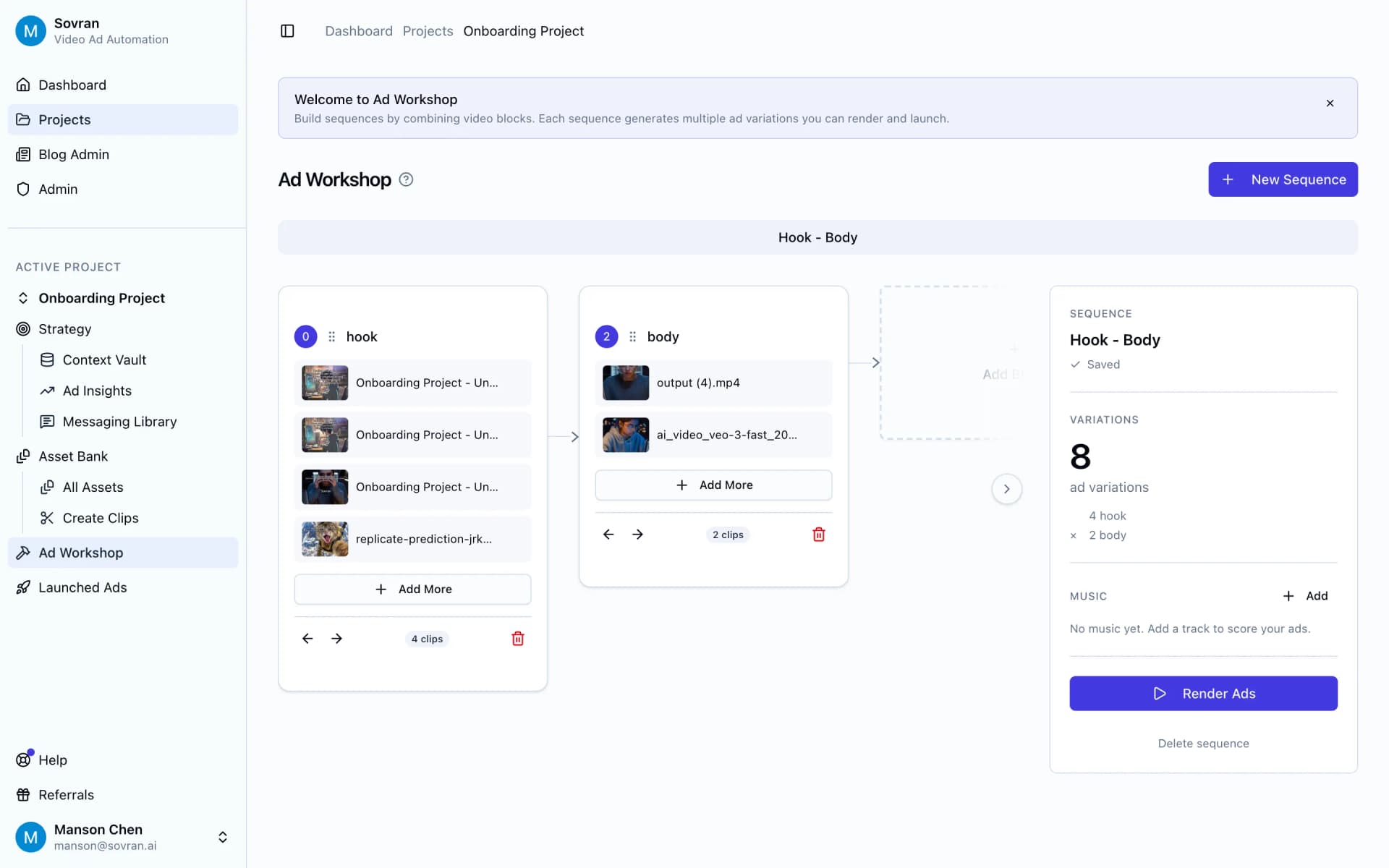The height and width of the screenshot is (868, 1389).
Task: Grab the body block drag handle
Action: [632, 336]
